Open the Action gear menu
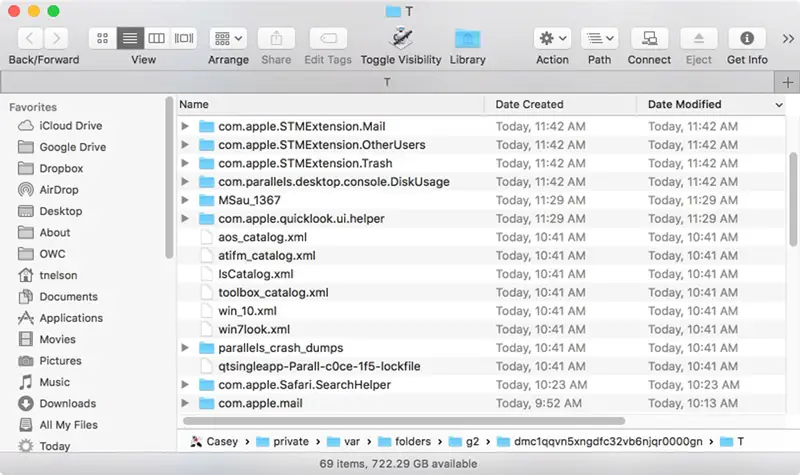800x475 pixels. click(x=552, y=38)
